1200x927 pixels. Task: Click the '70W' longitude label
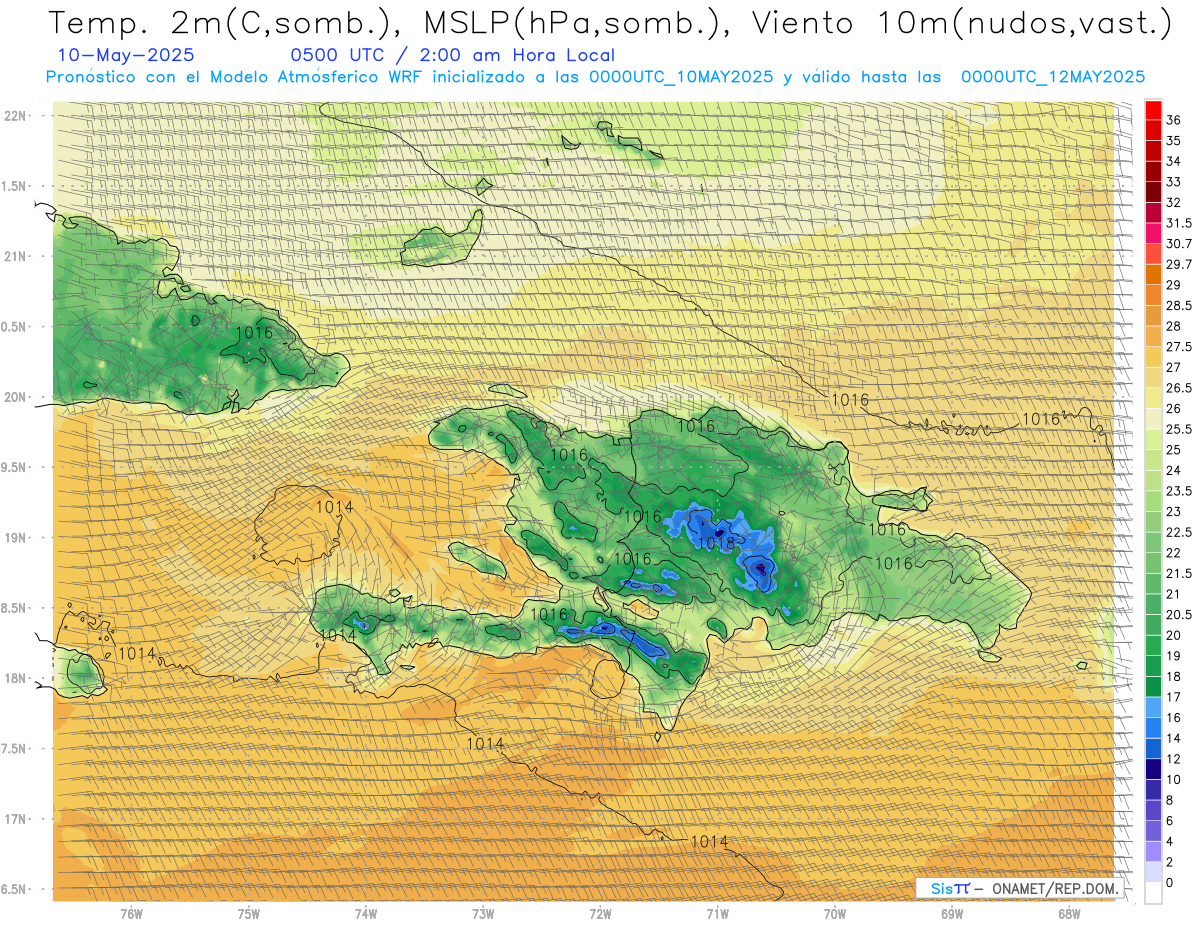pyautogui.click(x=835, y=914)
